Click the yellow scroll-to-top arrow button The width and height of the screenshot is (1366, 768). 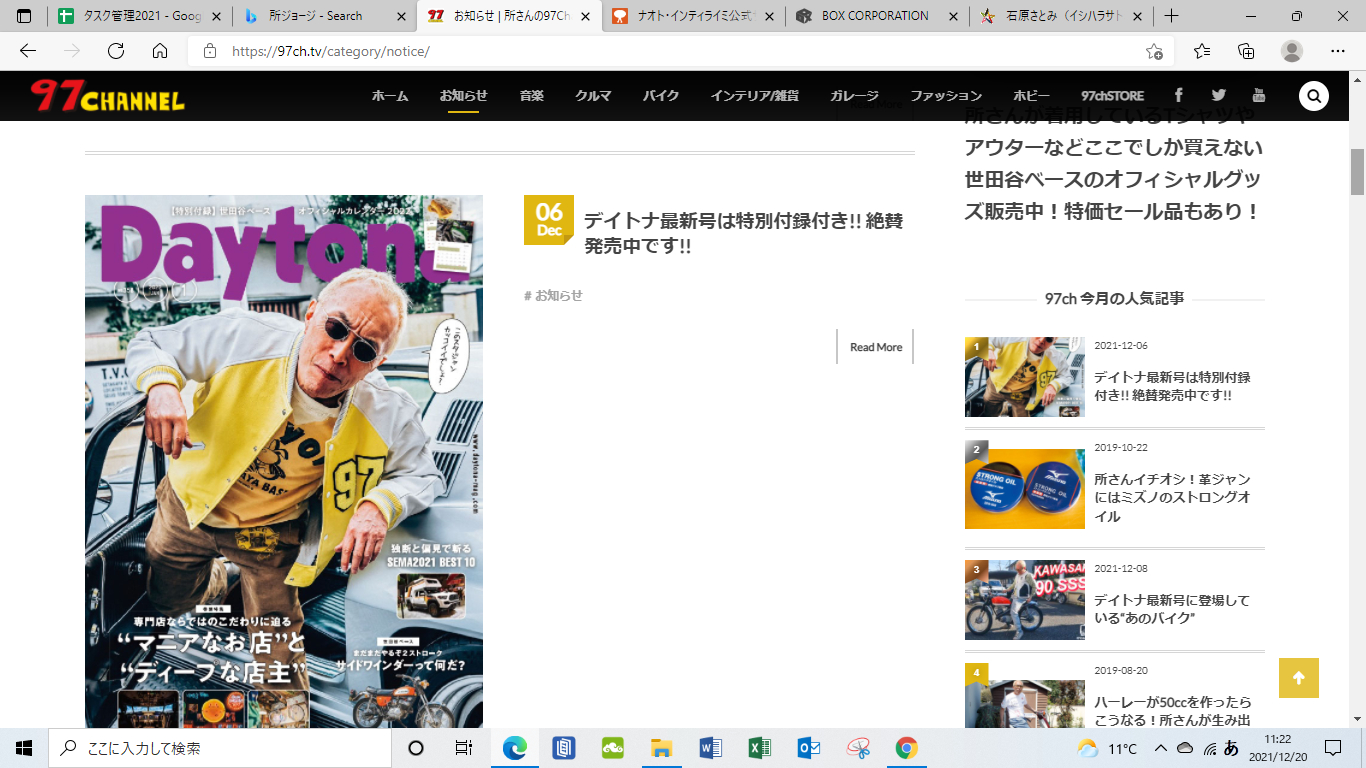pyautogui.click(x=1298, y=678)
